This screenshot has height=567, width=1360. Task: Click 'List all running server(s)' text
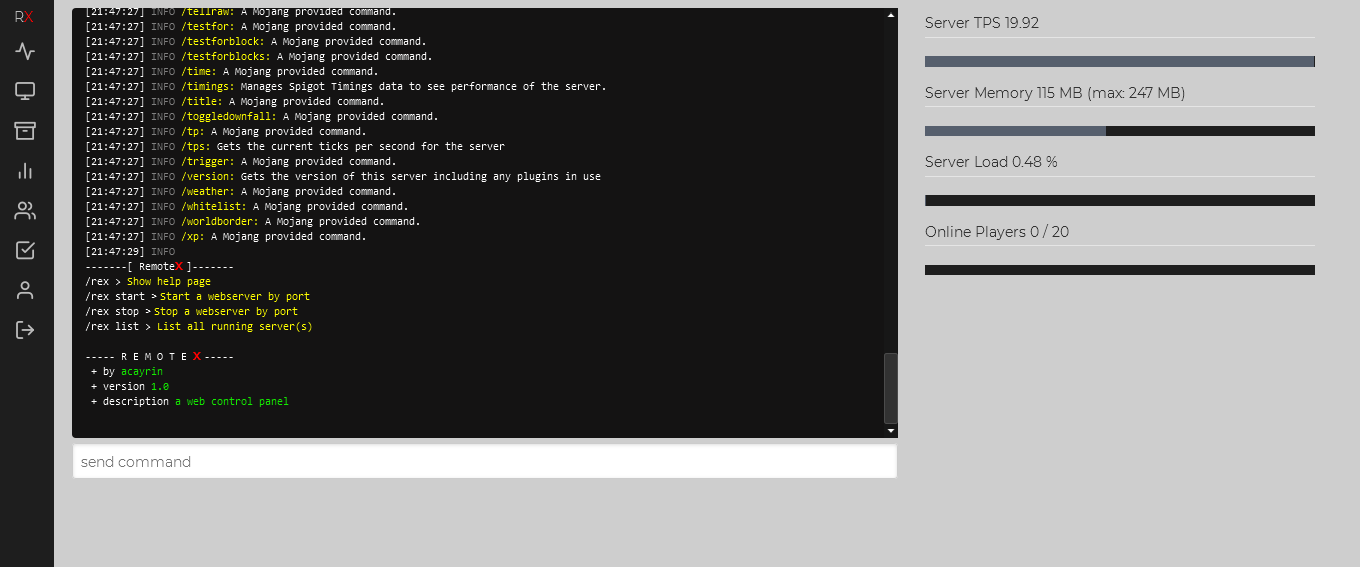[x=235, y=326]
